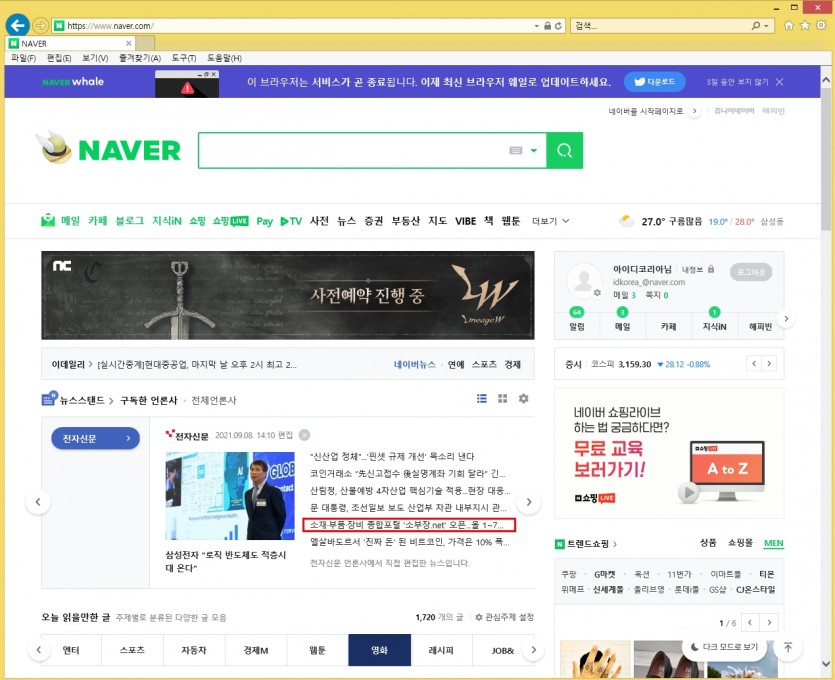Click the green Naver search button
Screen dimensions: 835x680
point(565,150)
